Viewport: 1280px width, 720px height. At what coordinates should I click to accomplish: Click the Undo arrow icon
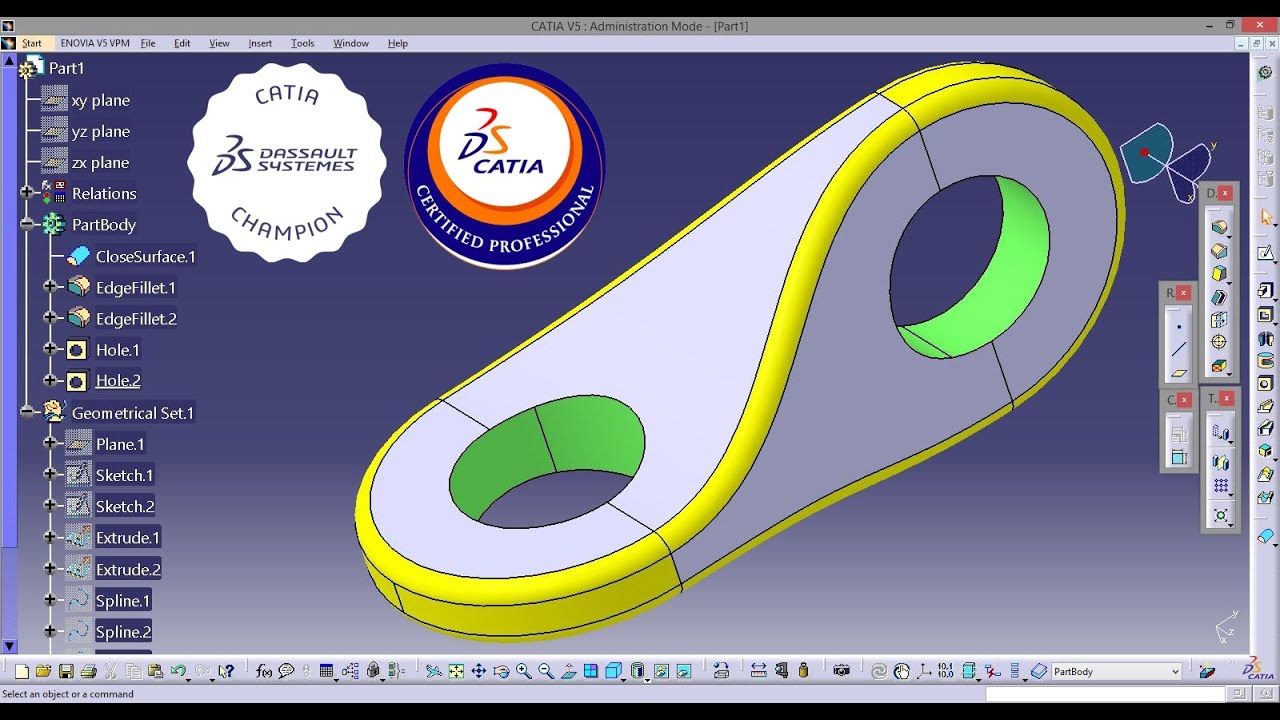(x=178, y=671)
